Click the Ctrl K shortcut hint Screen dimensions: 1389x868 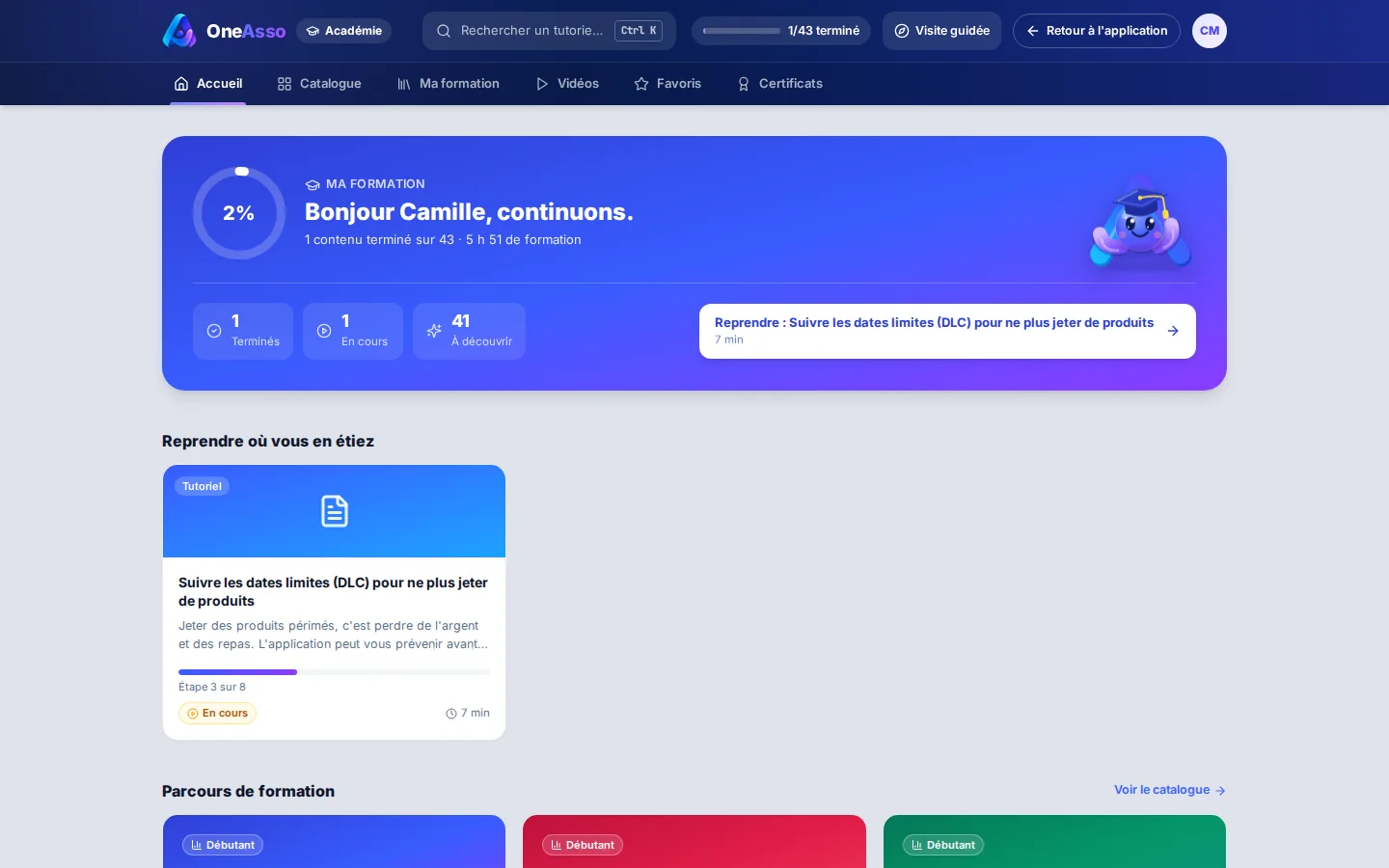coord(639,31)
